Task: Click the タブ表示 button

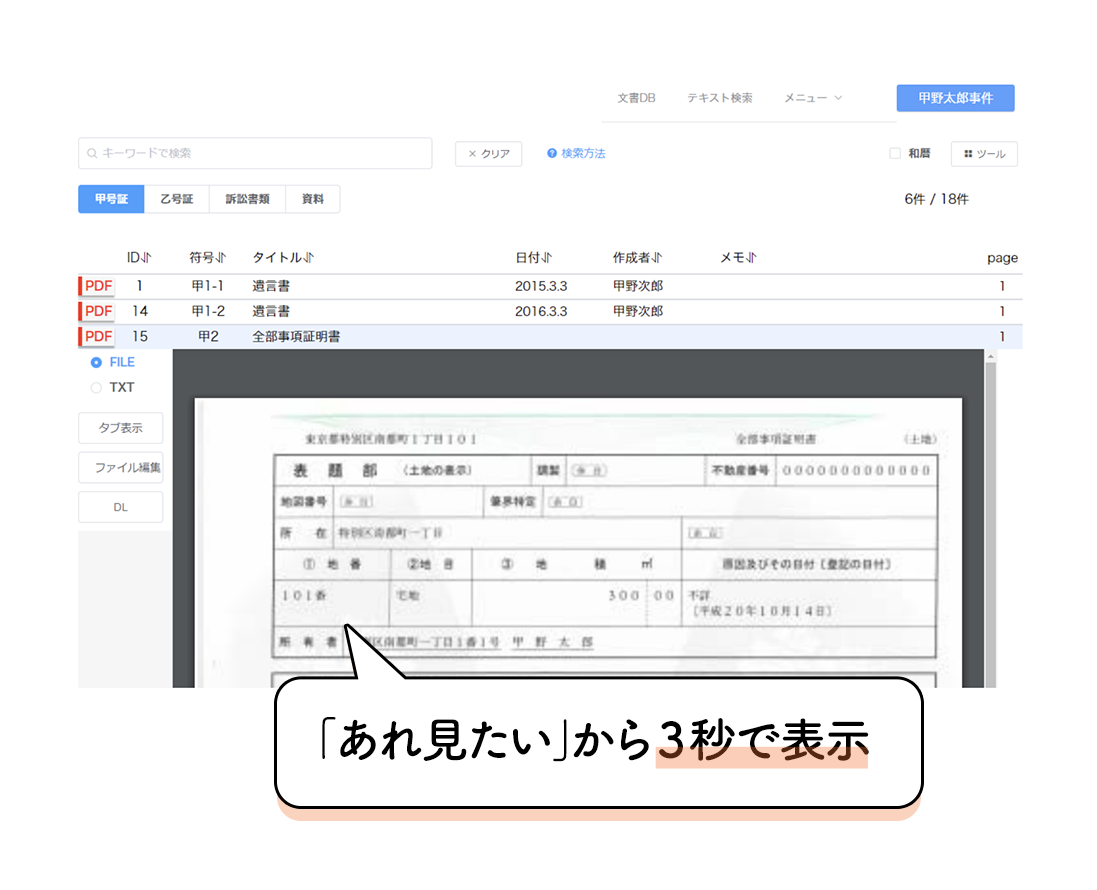Action: point(120,428)
